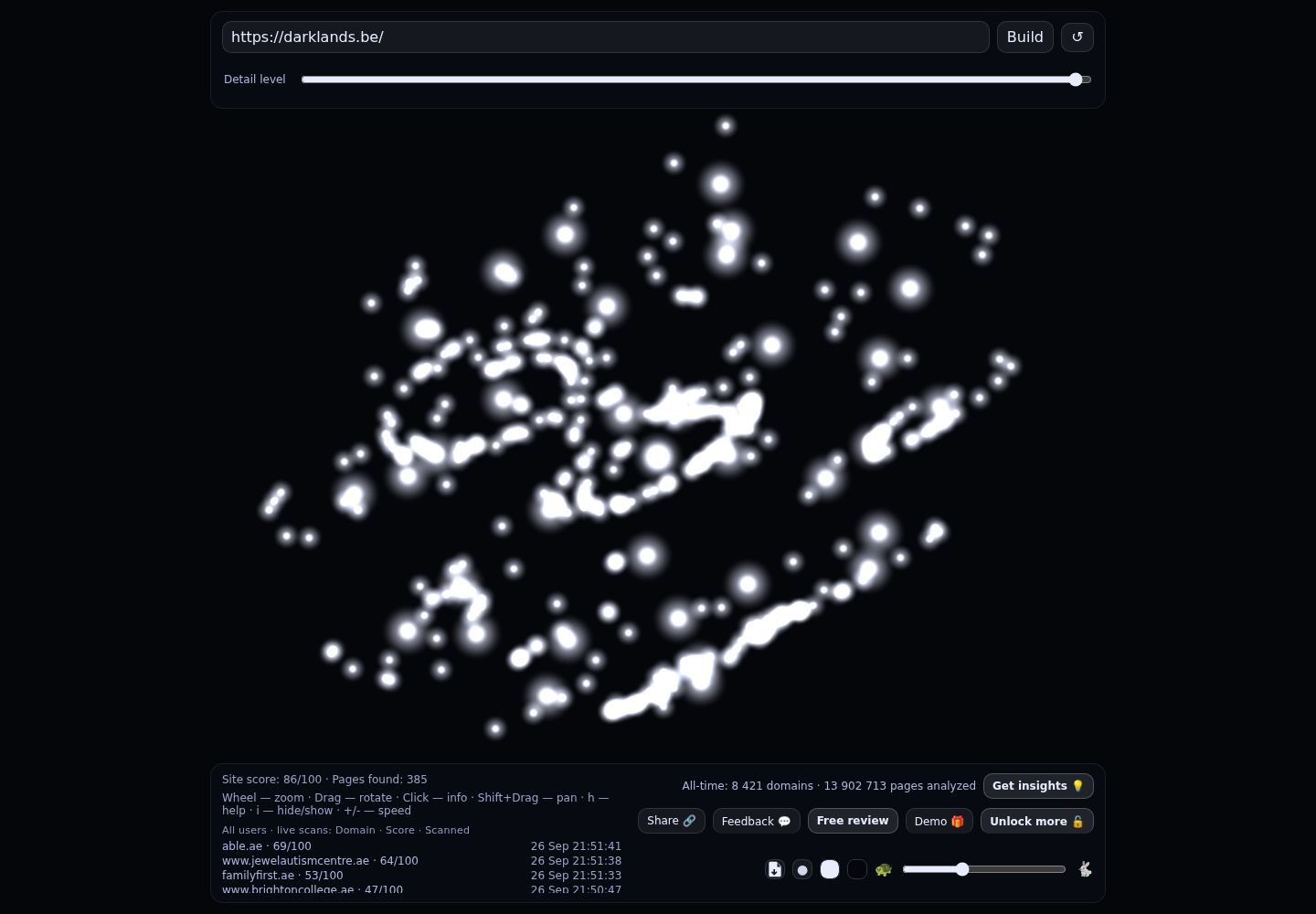1316x914 pixels.
Task: Adjust the animation speed slider
Action: pos(984,869)
